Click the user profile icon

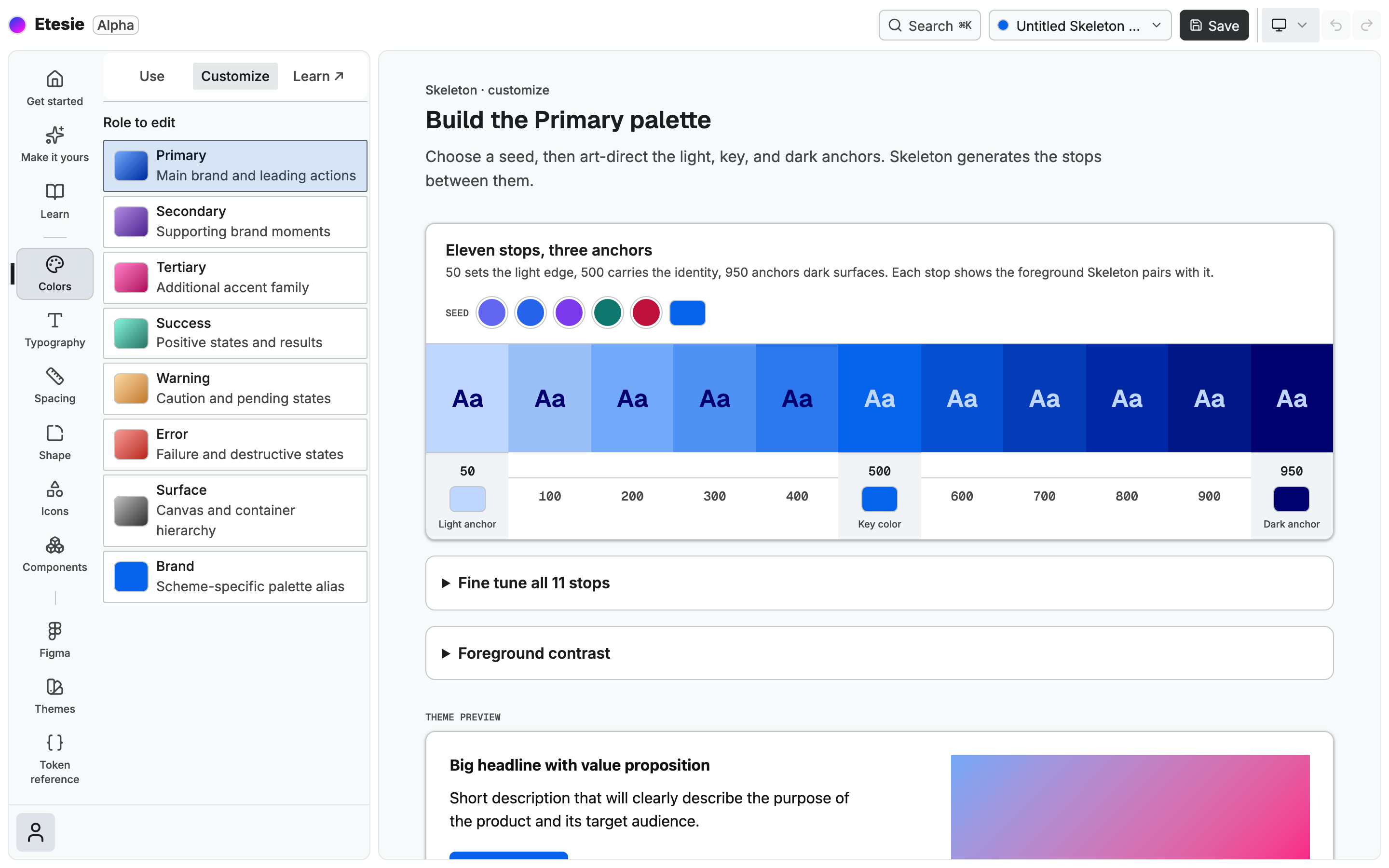click(36, 832)
